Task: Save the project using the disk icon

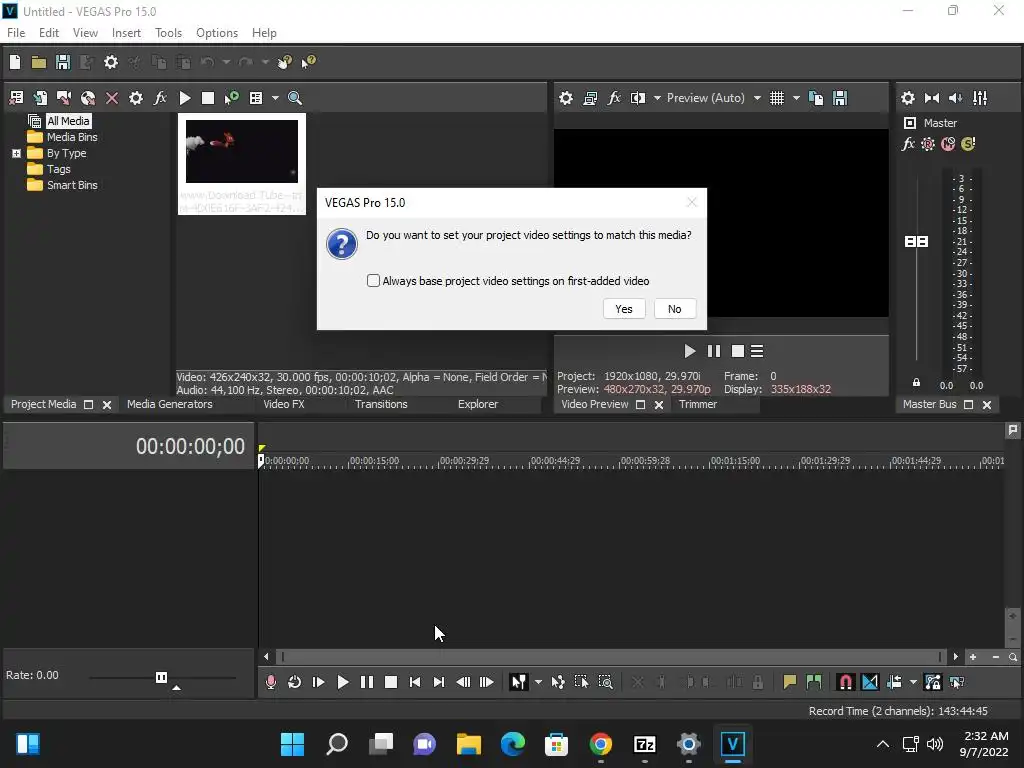Action: click(x=63, y=62)
